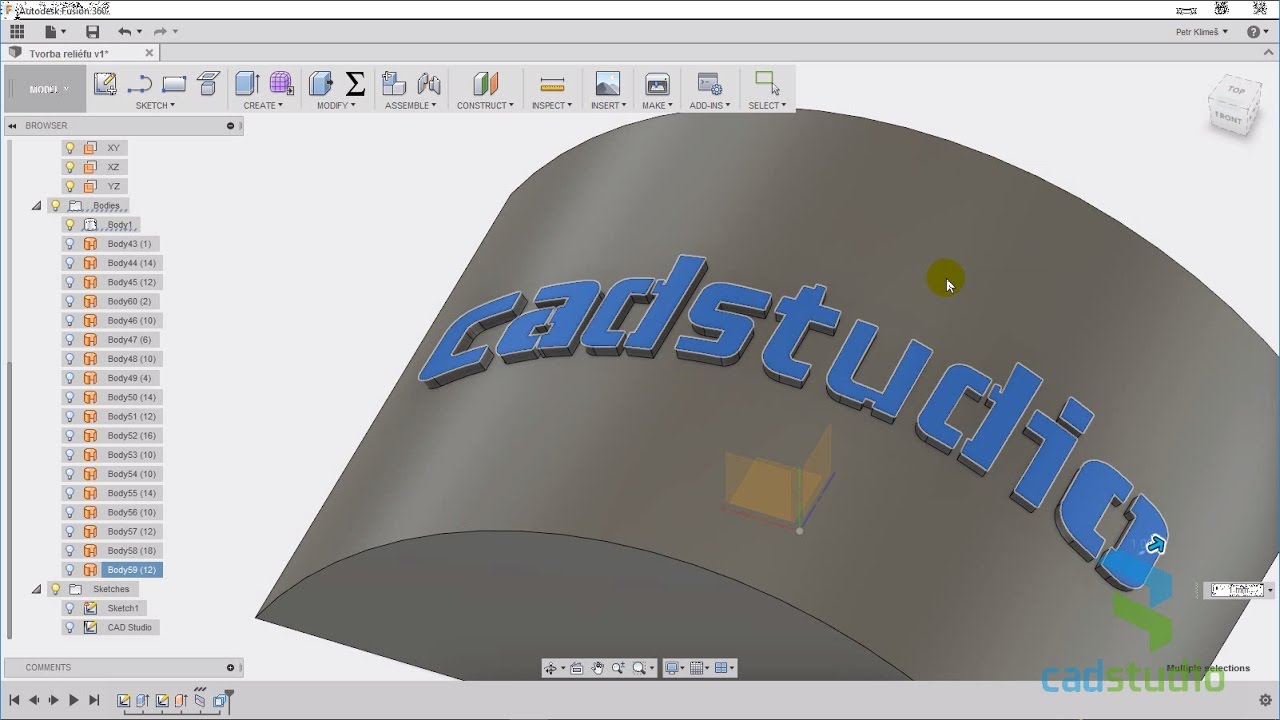Select the Press Pull tool
Viewport: 1280px width, 720px height.
coord(321,84)
